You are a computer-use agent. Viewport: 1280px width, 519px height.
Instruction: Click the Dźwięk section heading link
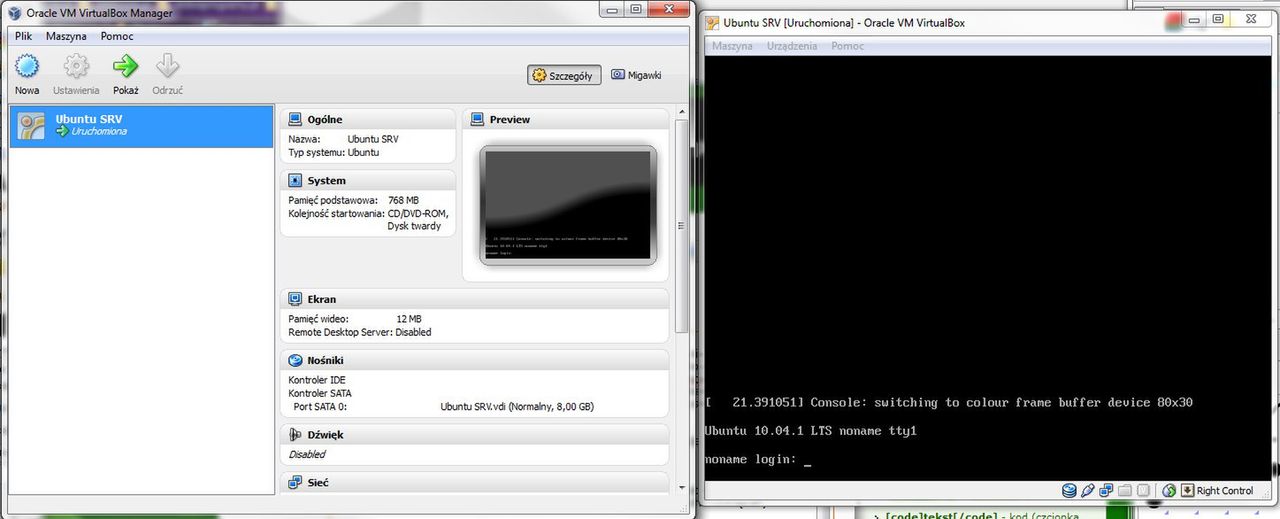(326, 435)
